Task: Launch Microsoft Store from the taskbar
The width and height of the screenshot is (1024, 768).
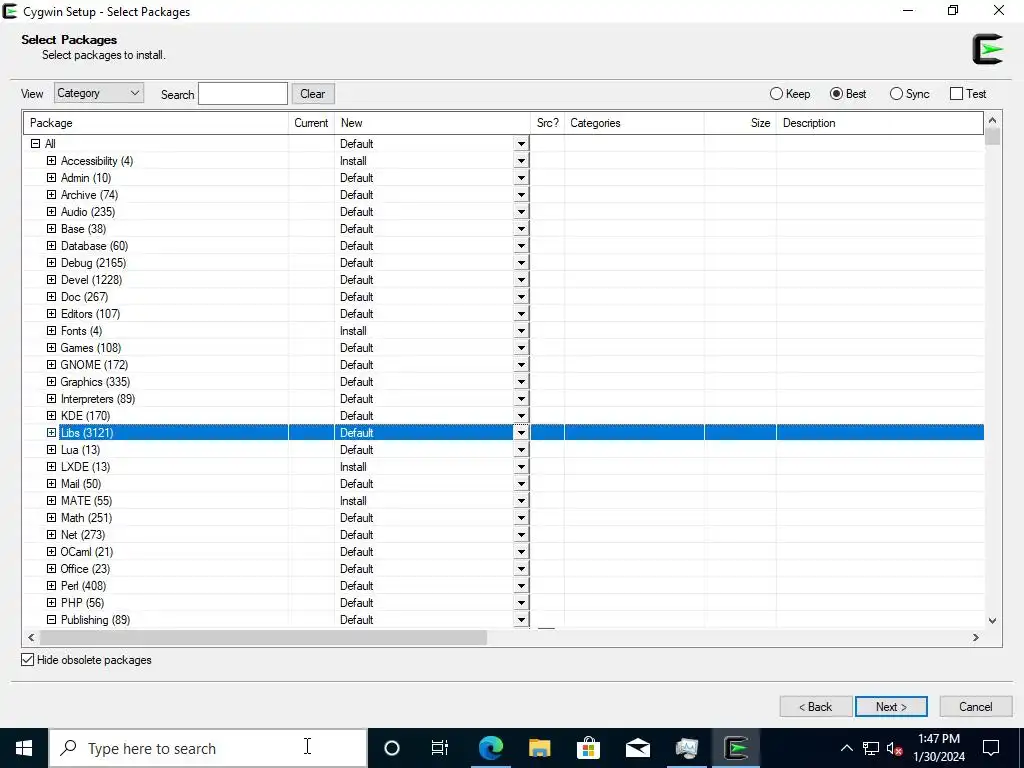Action: [588, 748]
